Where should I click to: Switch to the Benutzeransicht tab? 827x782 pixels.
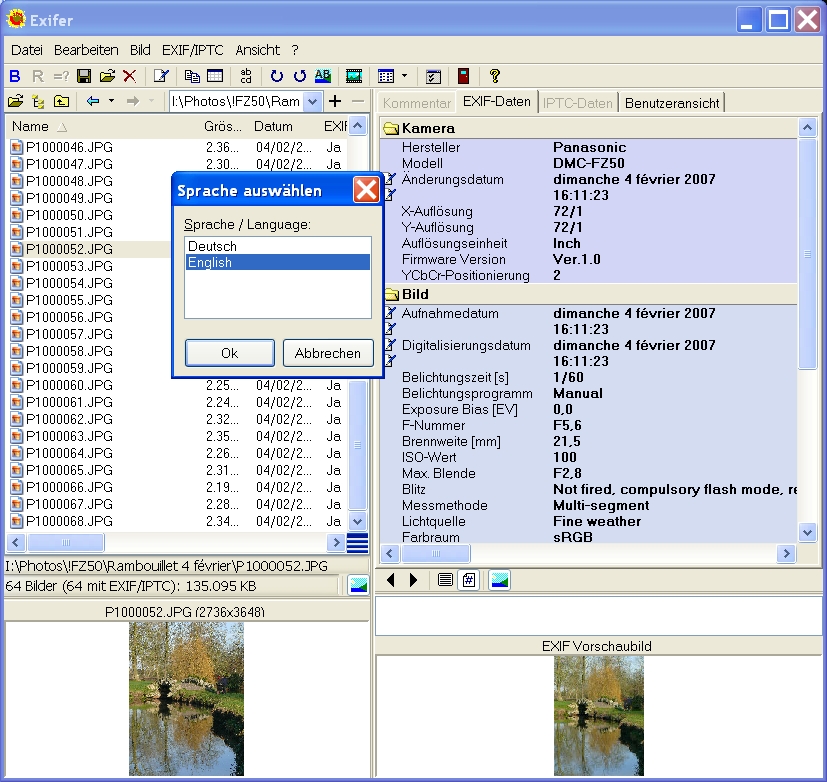670,102
